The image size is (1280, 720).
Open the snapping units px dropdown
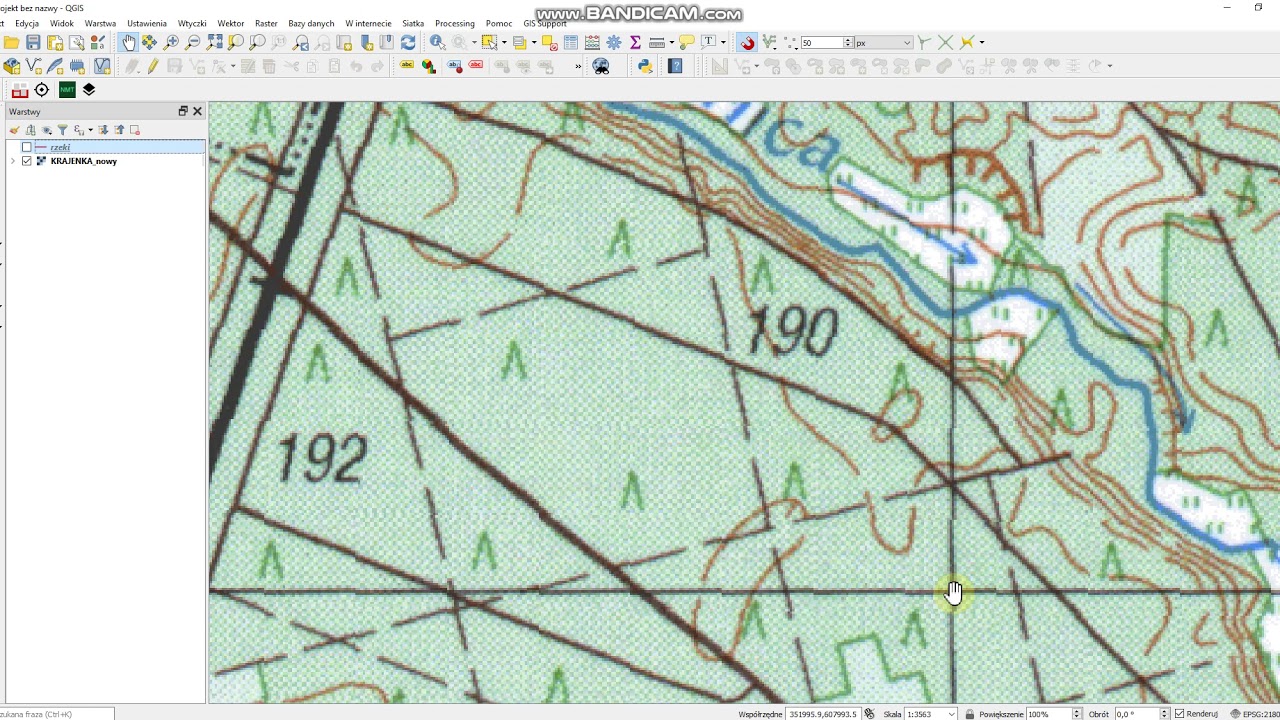click(x=907, y=42)
